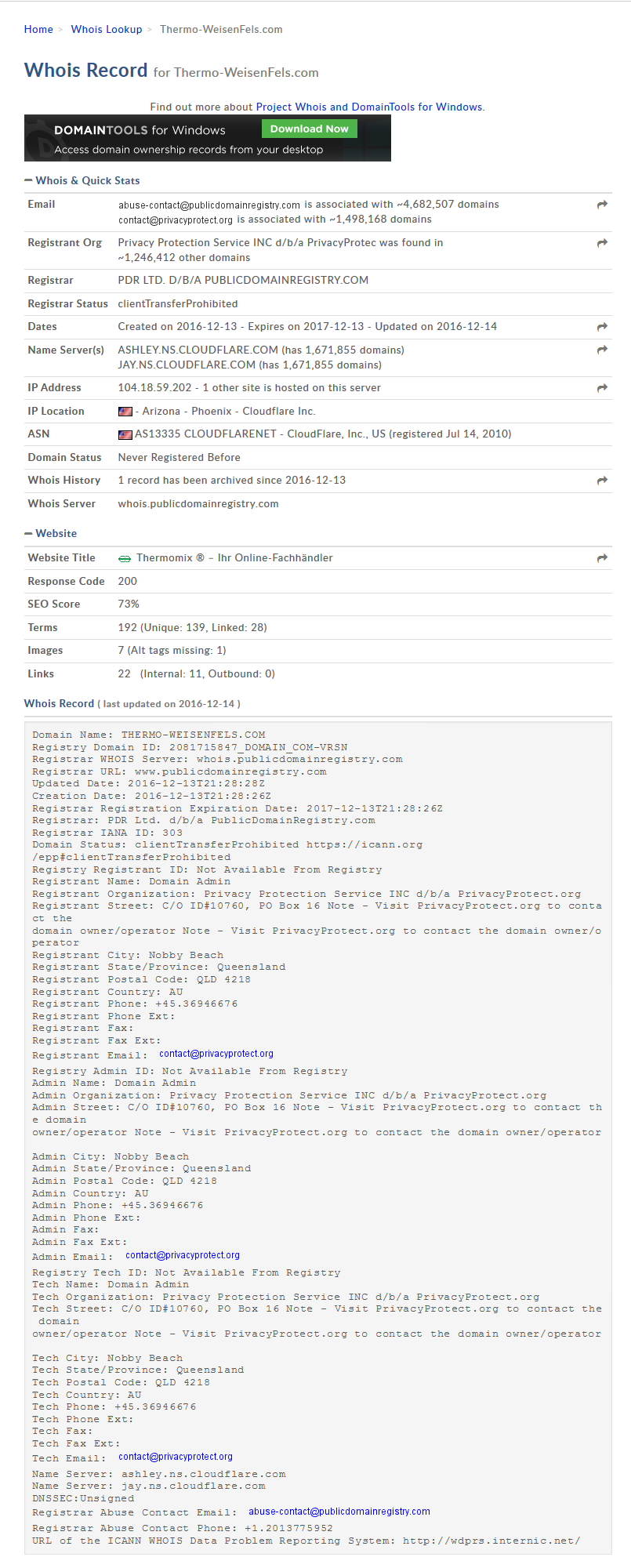The image size is (631, 1568).
Task: Click 'Created on 2016-12-13' dates value
Action: pyautogui.click(x=177, y=326)
